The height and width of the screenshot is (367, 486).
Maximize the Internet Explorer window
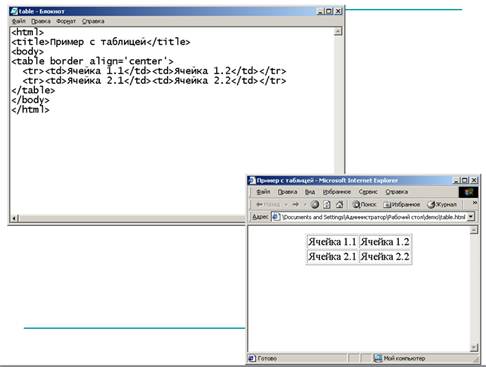465,180
